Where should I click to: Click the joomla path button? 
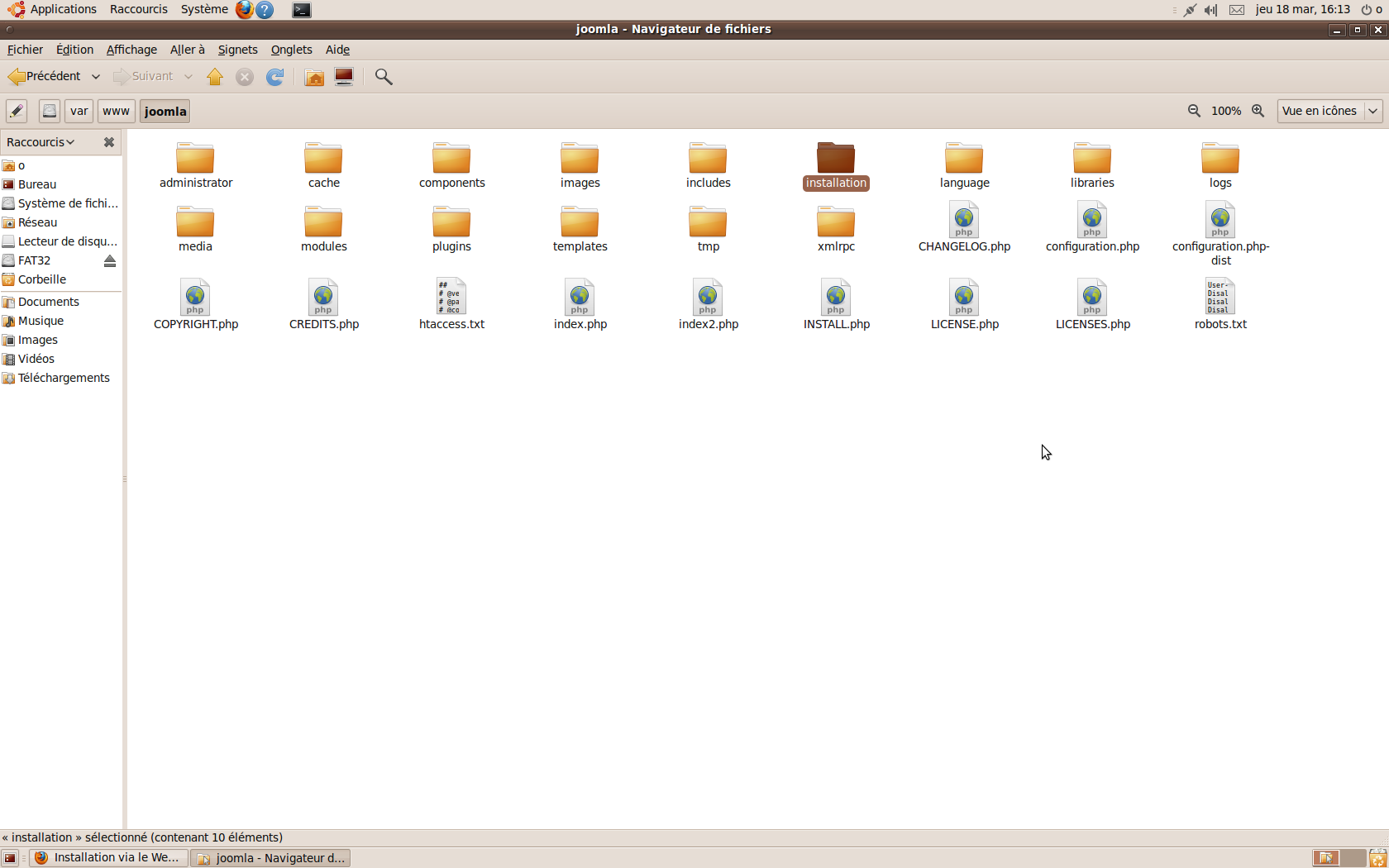click(165, 111)
